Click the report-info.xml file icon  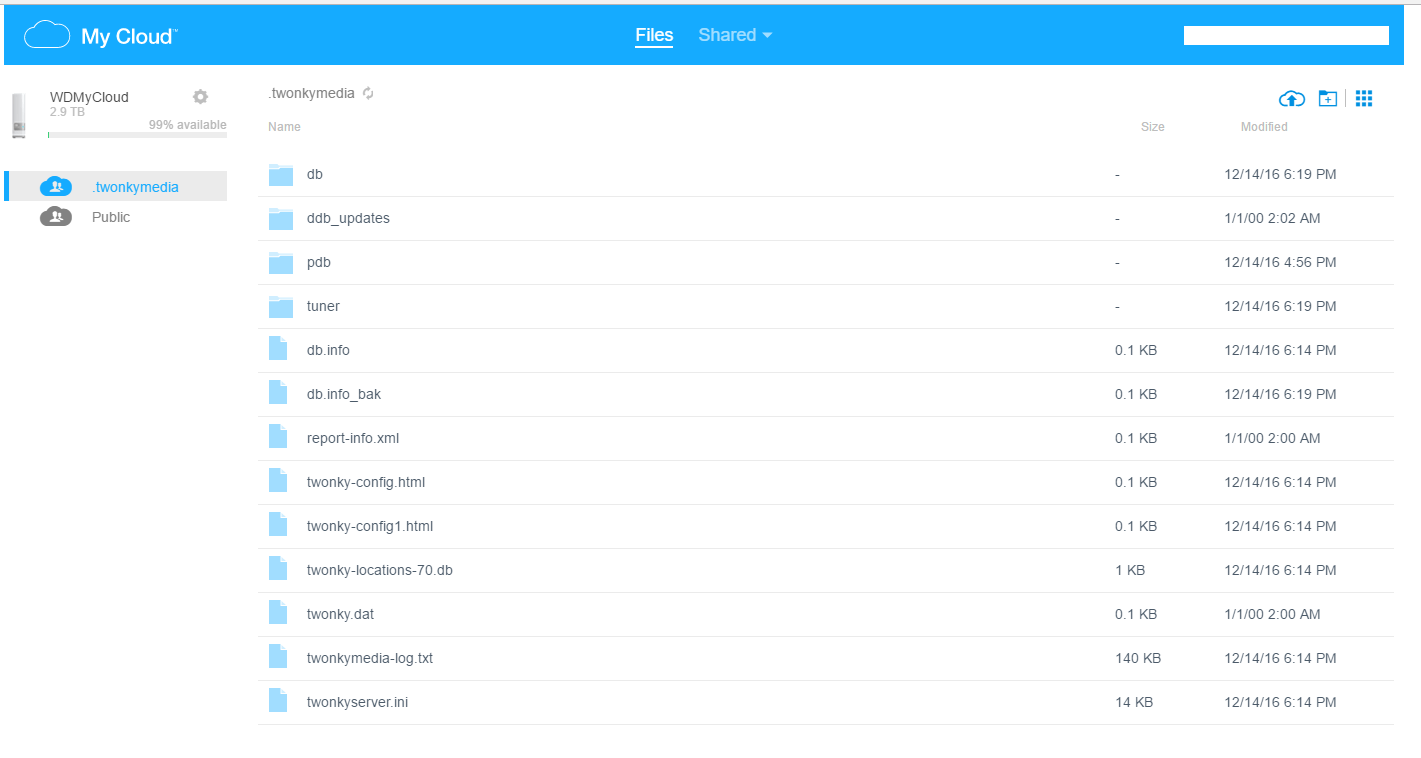coord(278,438)
